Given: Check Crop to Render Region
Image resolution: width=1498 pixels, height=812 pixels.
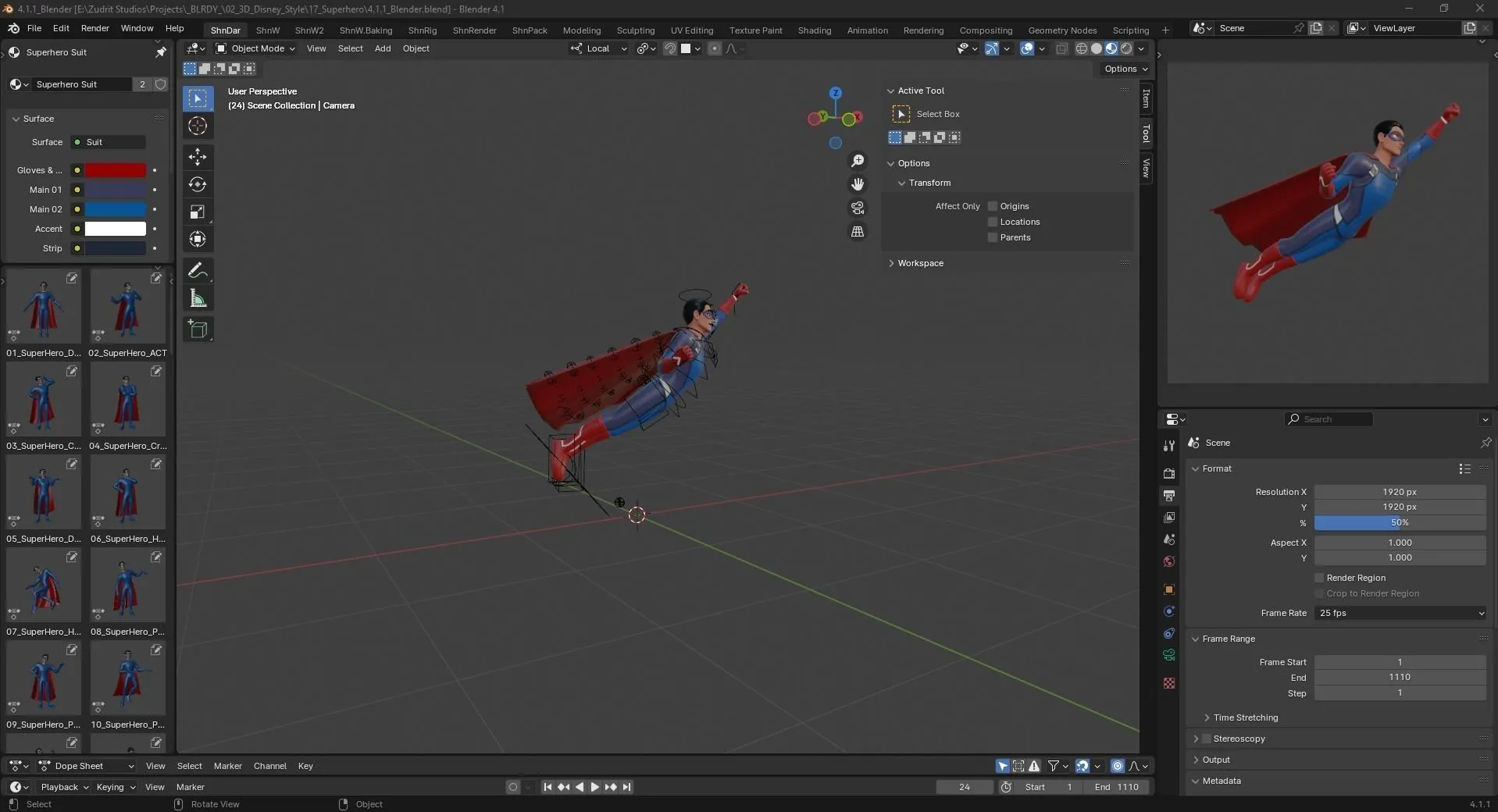Looking at the screenshot, I should (x=1319, y=593).
